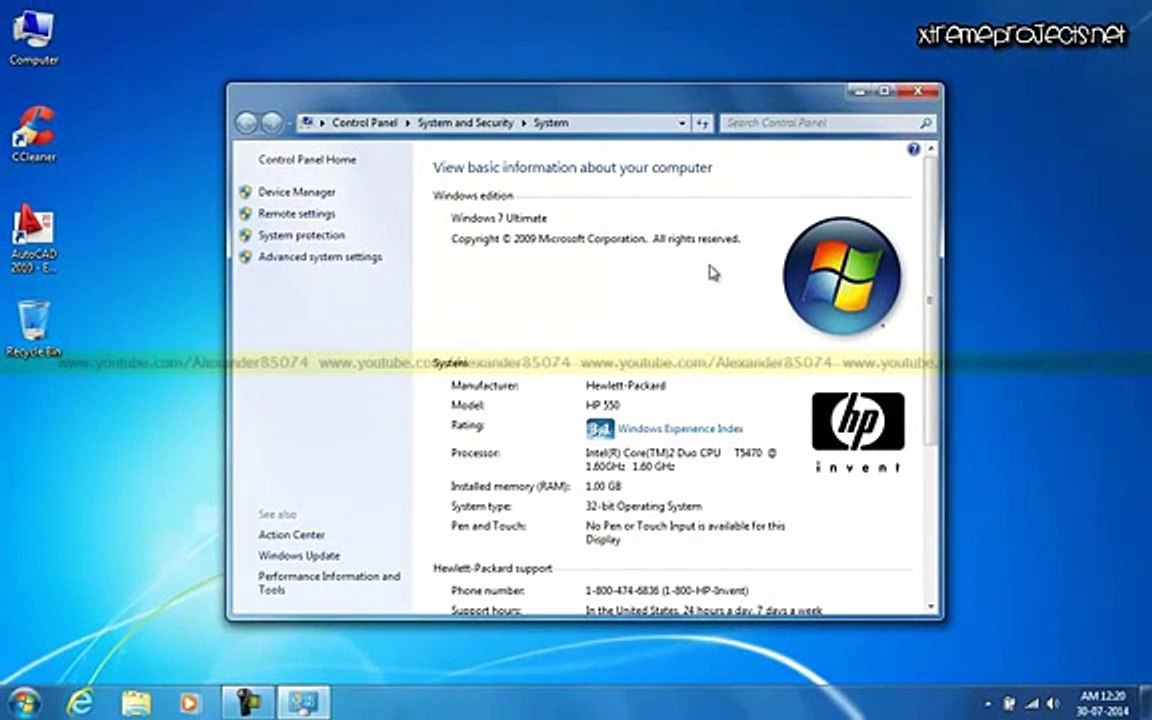
Task: Open Action Center link
Action: point(291,535)
